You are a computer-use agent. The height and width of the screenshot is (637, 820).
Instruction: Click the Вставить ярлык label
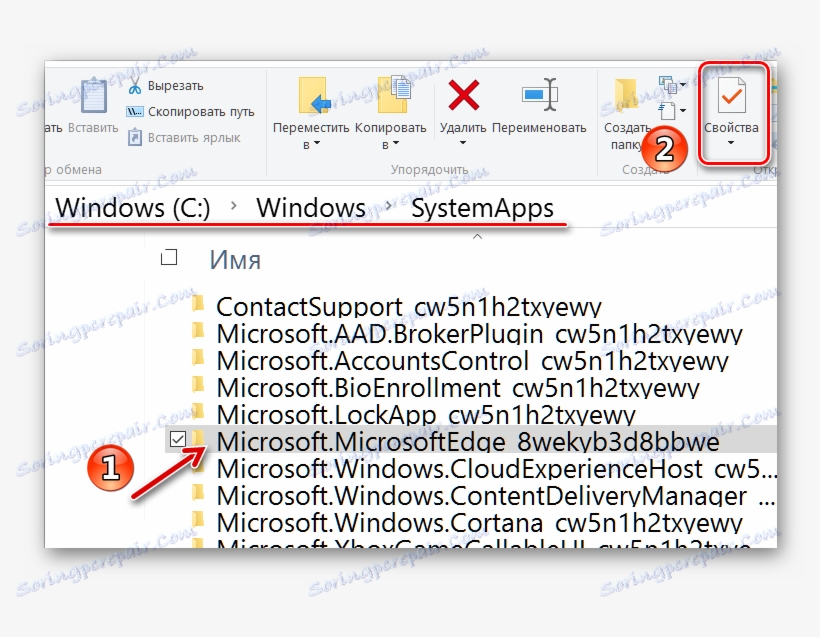(x=194, y=138)
